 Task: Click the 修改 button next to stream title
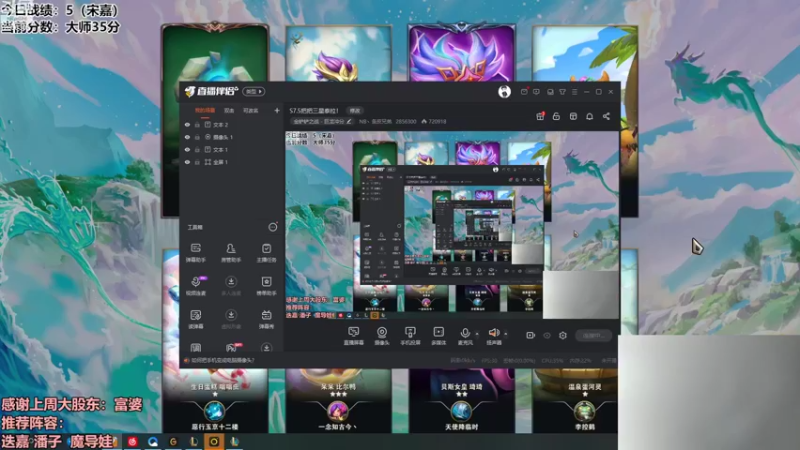355,111
